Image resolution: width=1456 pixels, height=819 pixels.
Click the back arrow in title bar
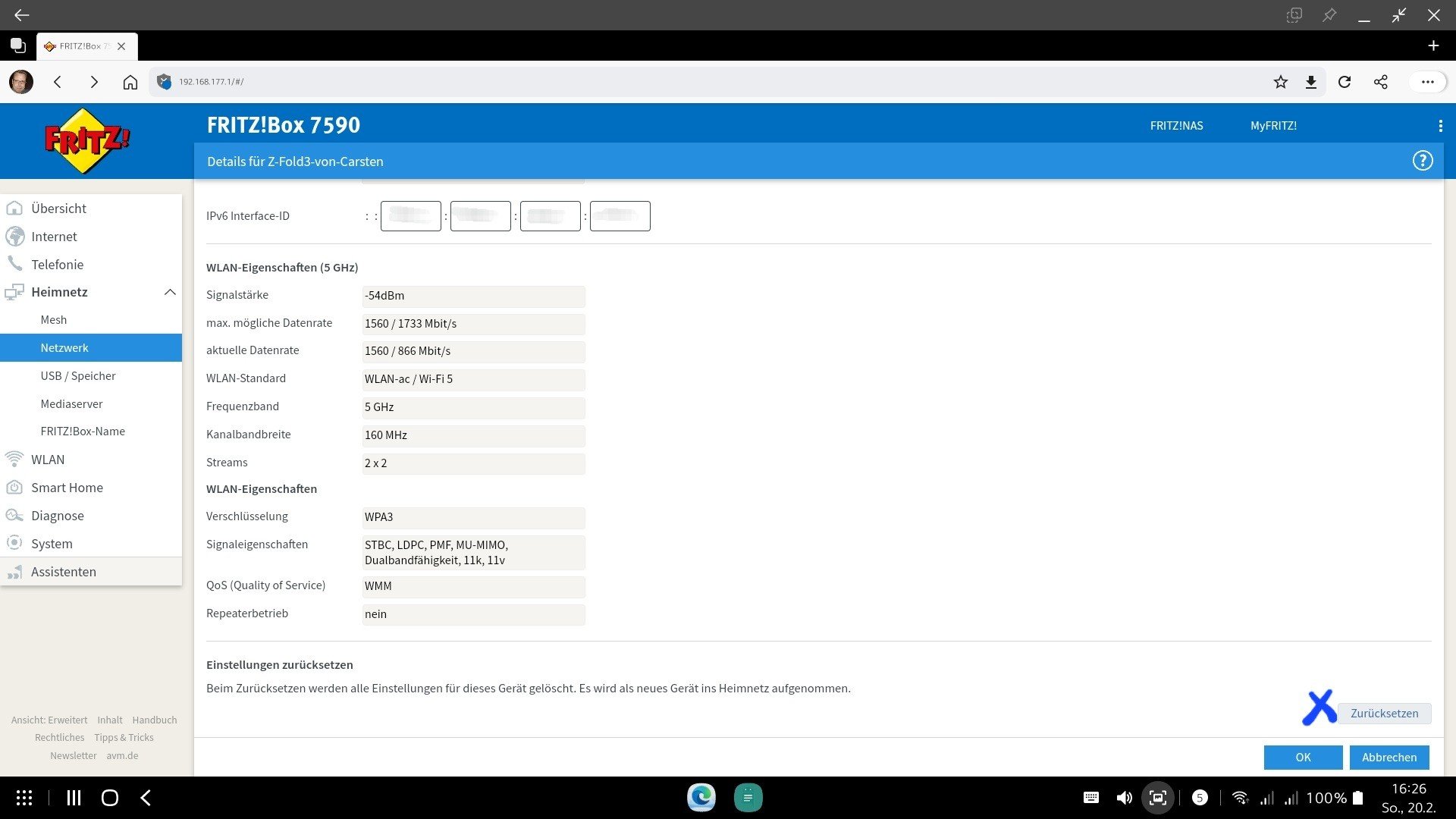click(21, 15)
